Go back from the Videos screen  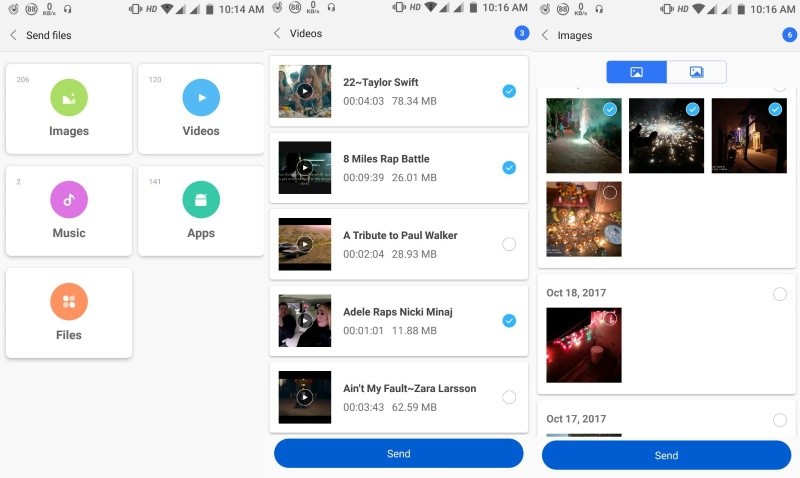277,34
